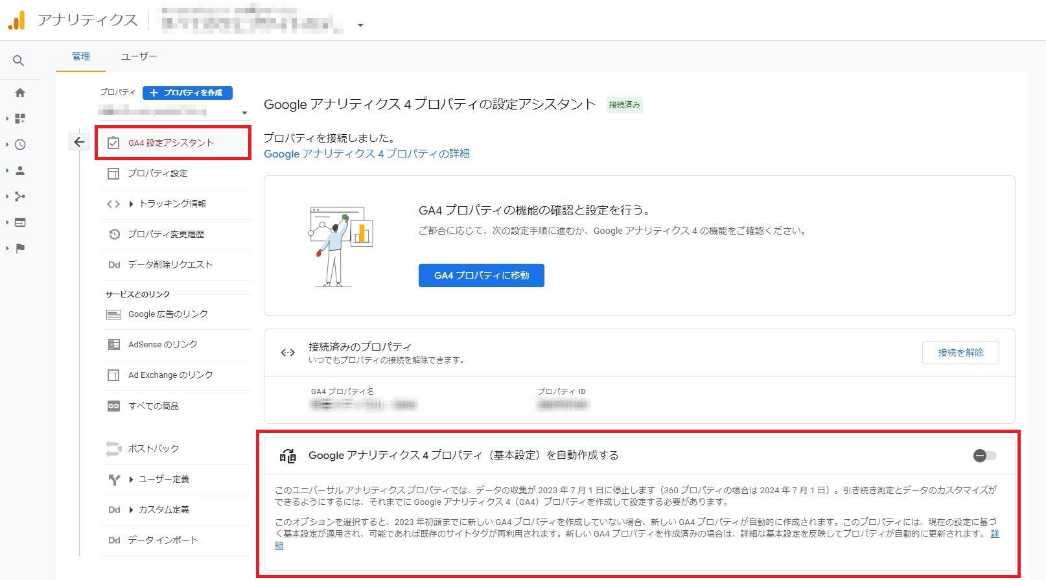Expand the カスタム定義 section

131,510
